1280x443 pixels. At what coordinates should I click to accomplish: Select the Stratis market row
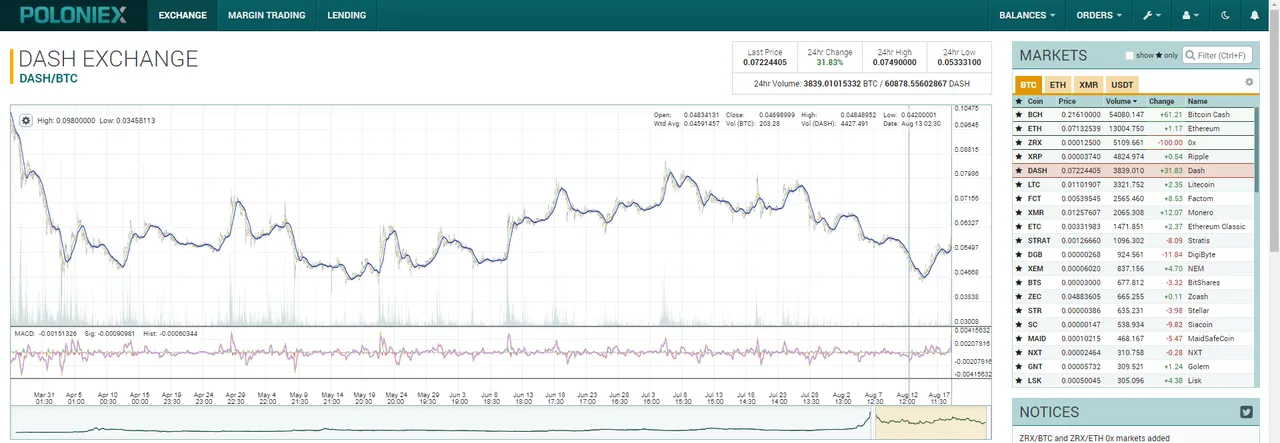click(1135, 241)
